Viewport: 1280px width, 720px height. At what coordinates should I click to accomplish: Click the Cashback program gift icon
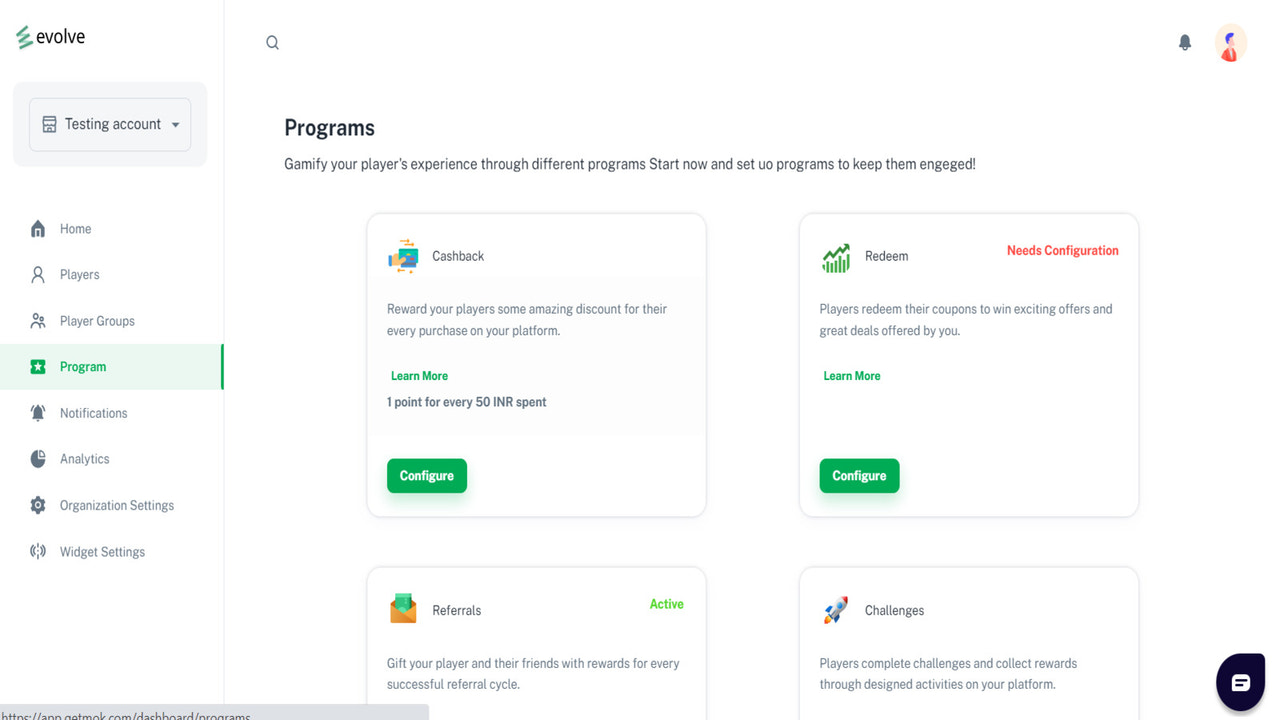point(402,256)
